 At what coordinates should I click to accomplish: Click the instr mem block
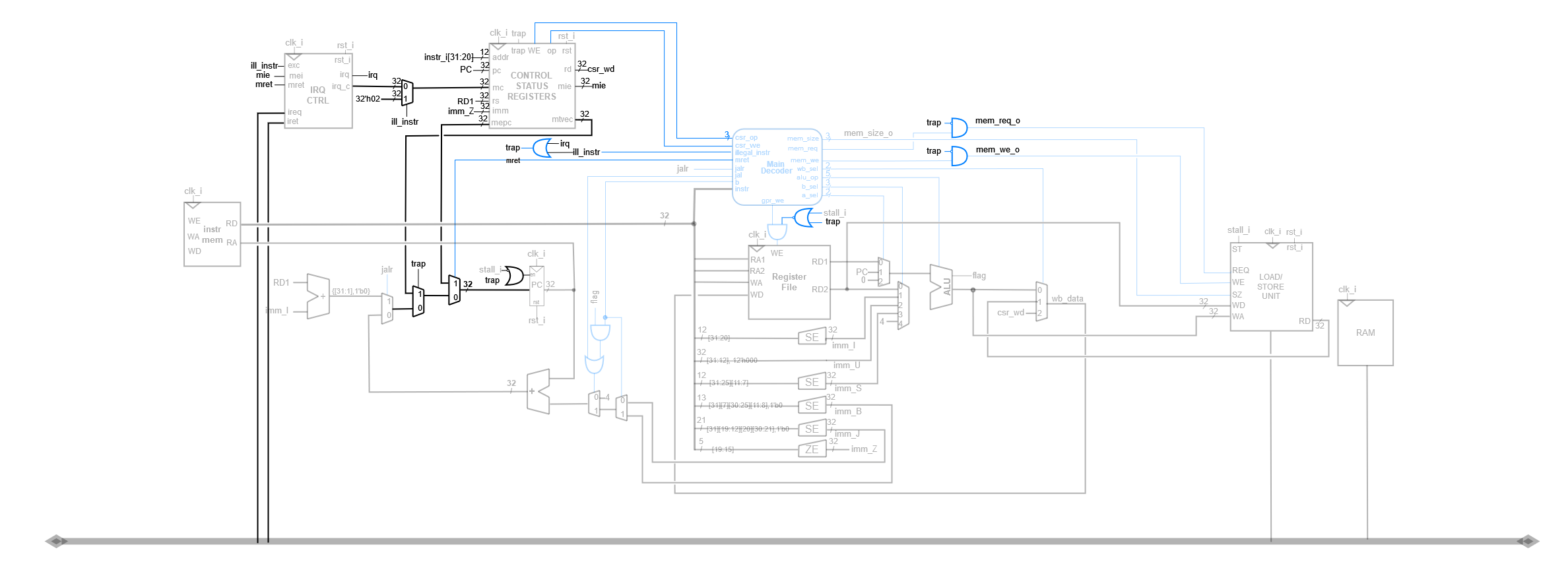tap(212, 234)
